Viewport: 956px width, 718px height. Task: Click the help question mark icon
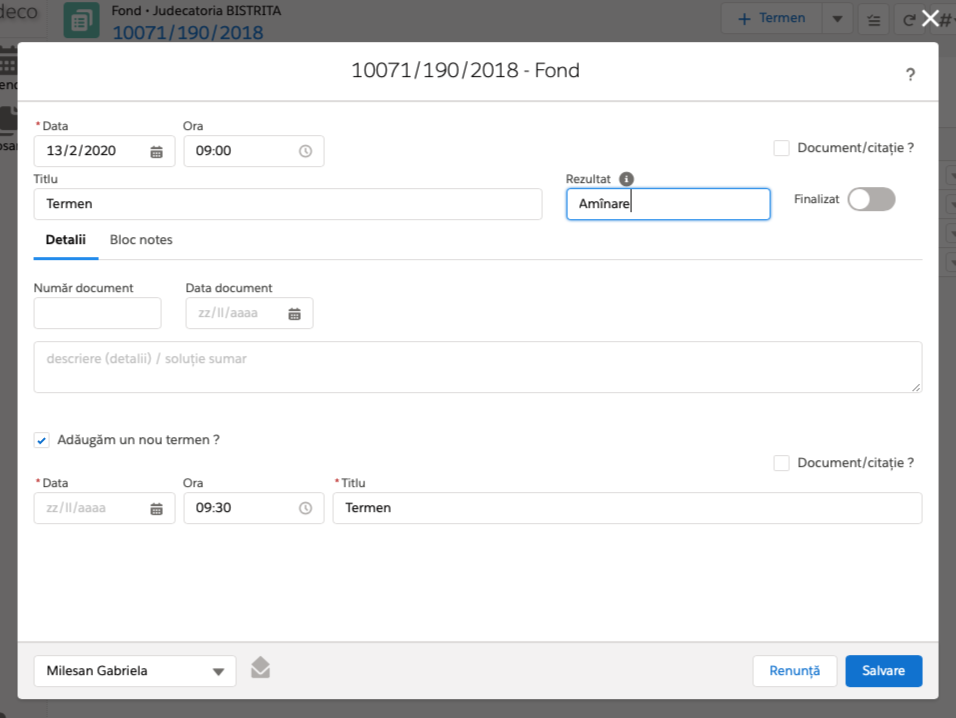point(910,75)
